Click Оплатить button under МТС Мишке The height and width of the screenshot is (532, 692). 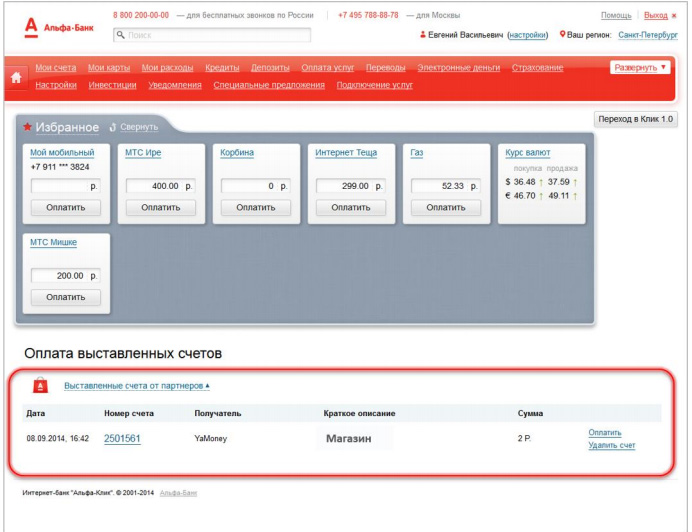pos(66,297)
